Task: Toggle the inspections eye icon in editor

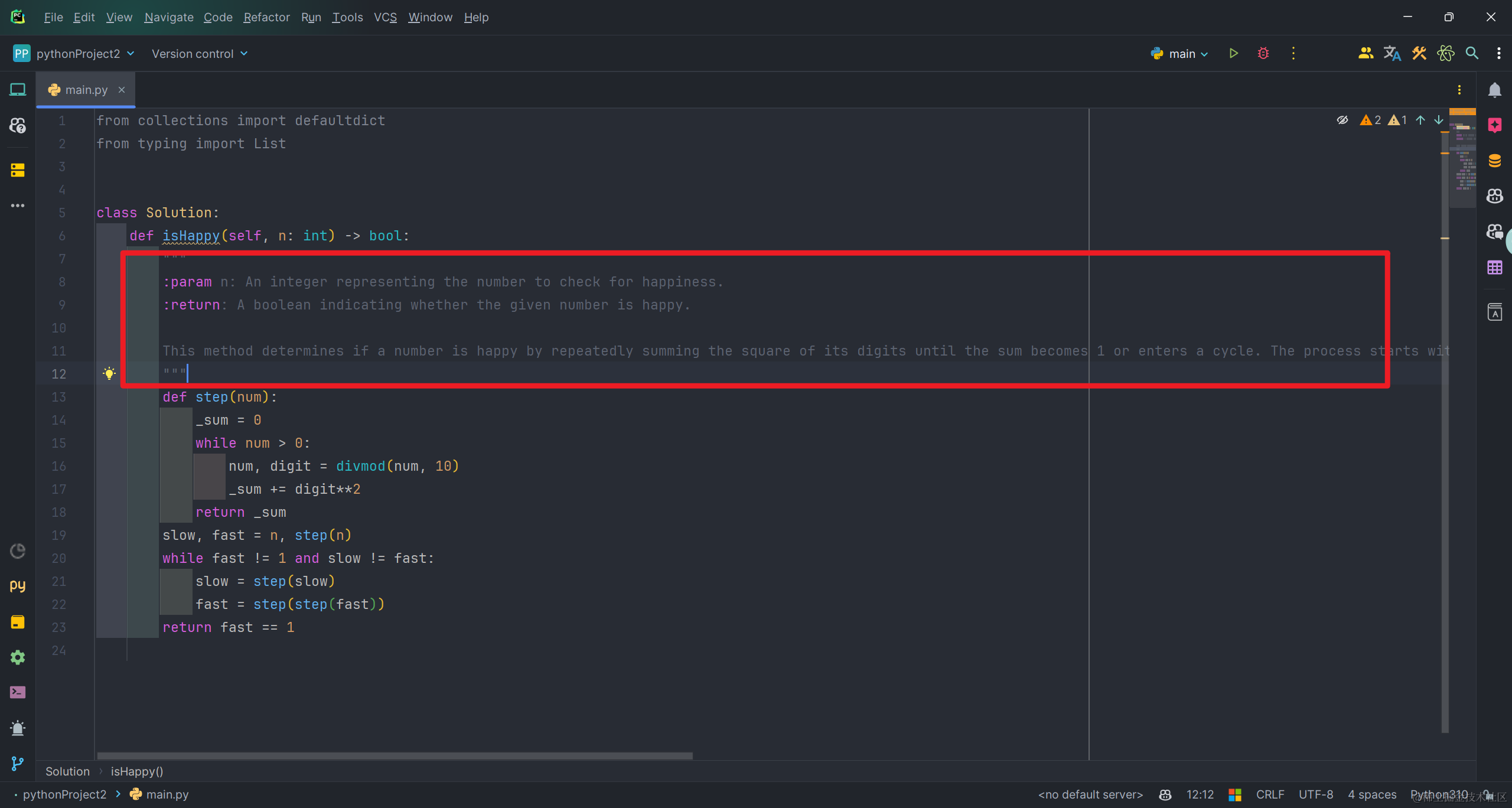Action: (x=1342, y=120)
